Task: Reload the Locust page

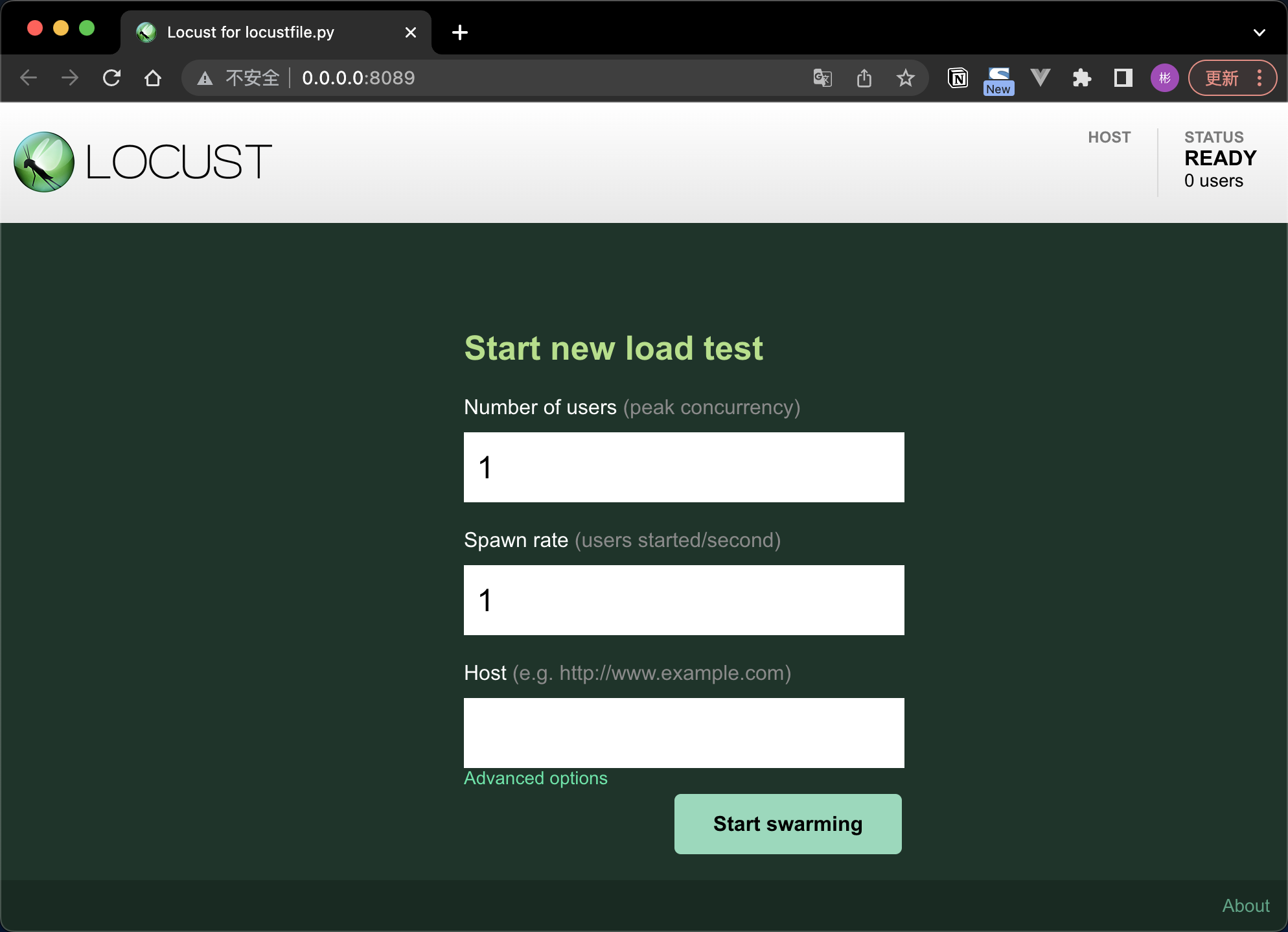Action: coord(111,78)
